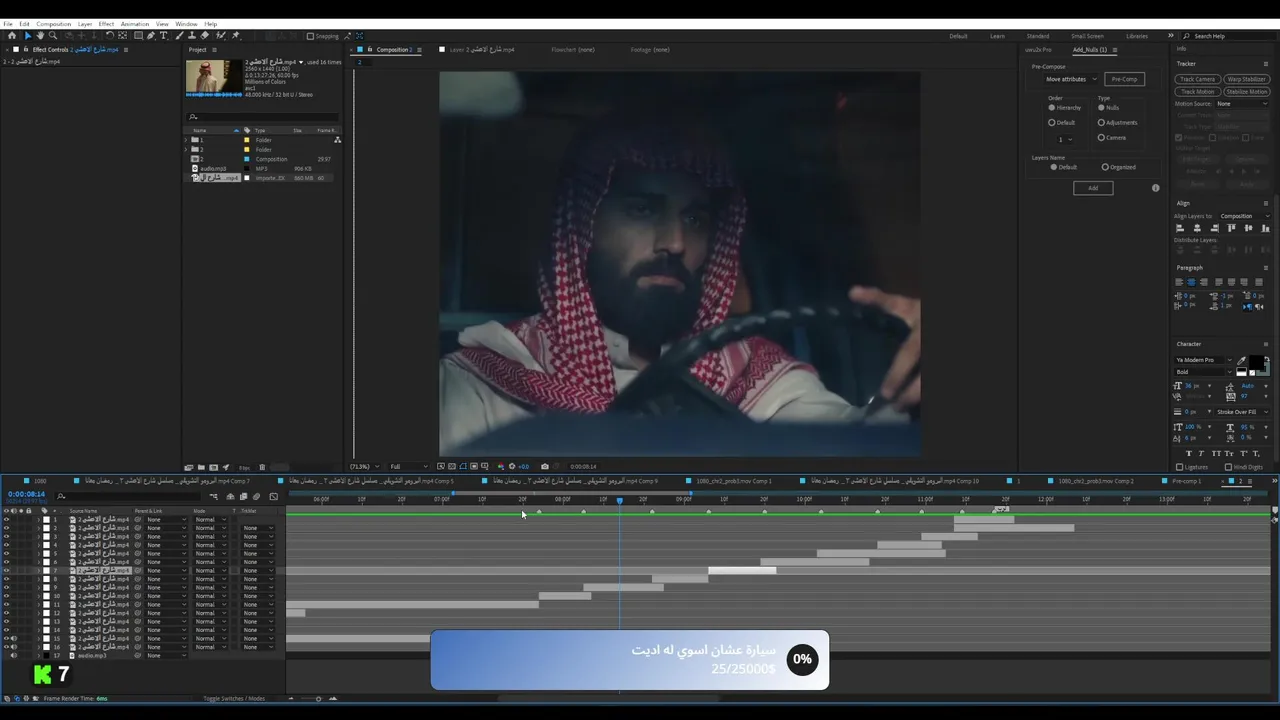
Task: Click the snapshot camera icon under viewer
Action: 545,466
